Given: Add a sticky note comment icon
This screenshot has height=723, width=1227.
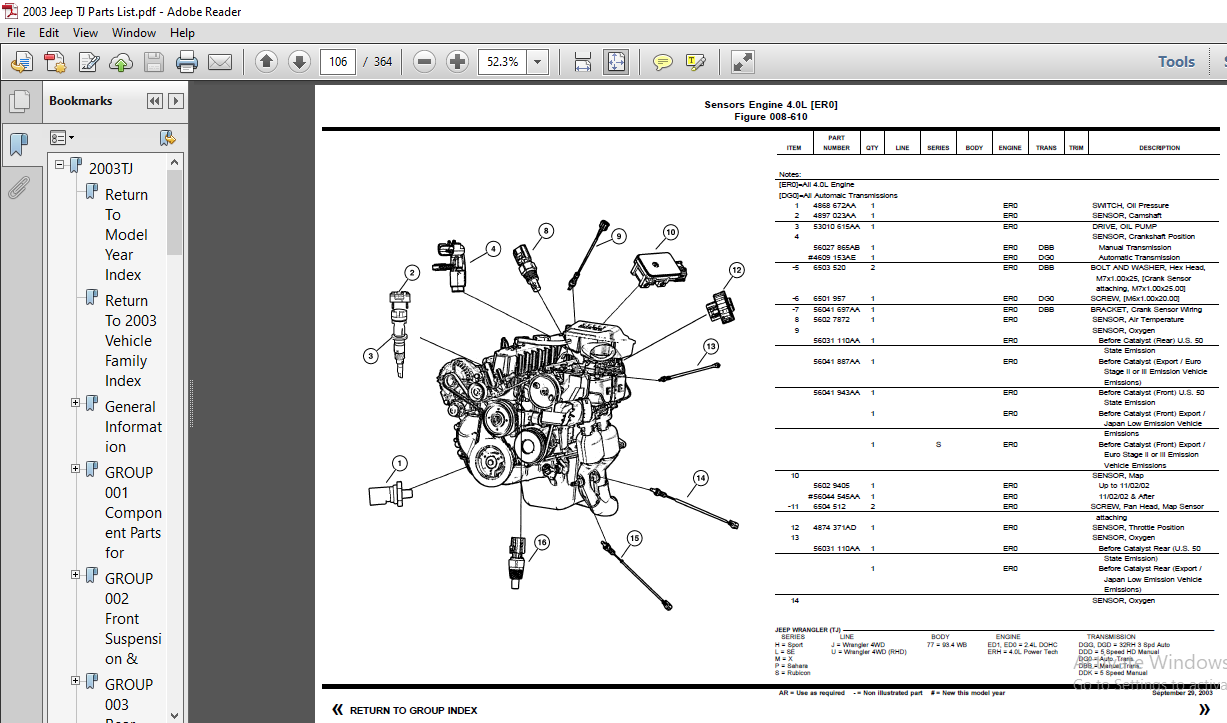Looking at the screenshot, I should click(x=662, y=62).
